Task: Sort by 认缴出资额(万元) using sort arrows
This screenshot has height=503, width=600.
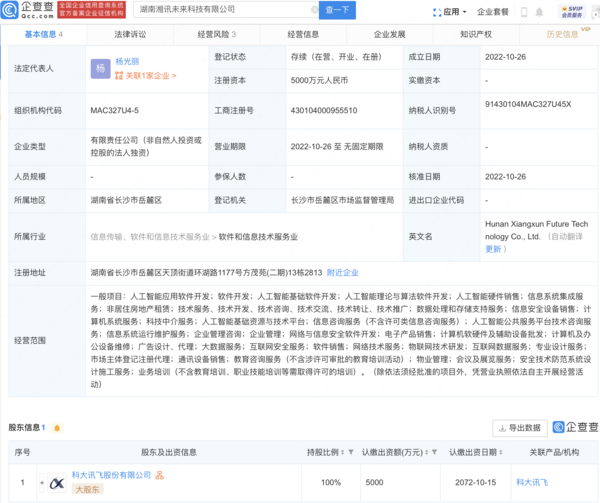Action: click(427, 452)
